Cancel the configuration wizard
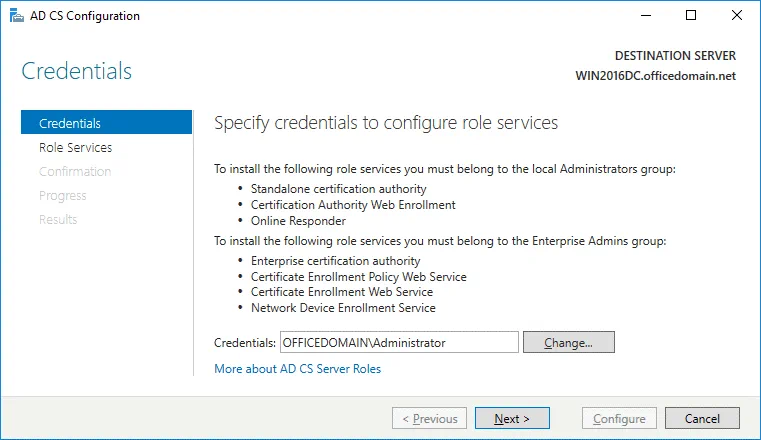Screen dimensions: 761x440 click(702, 419)
